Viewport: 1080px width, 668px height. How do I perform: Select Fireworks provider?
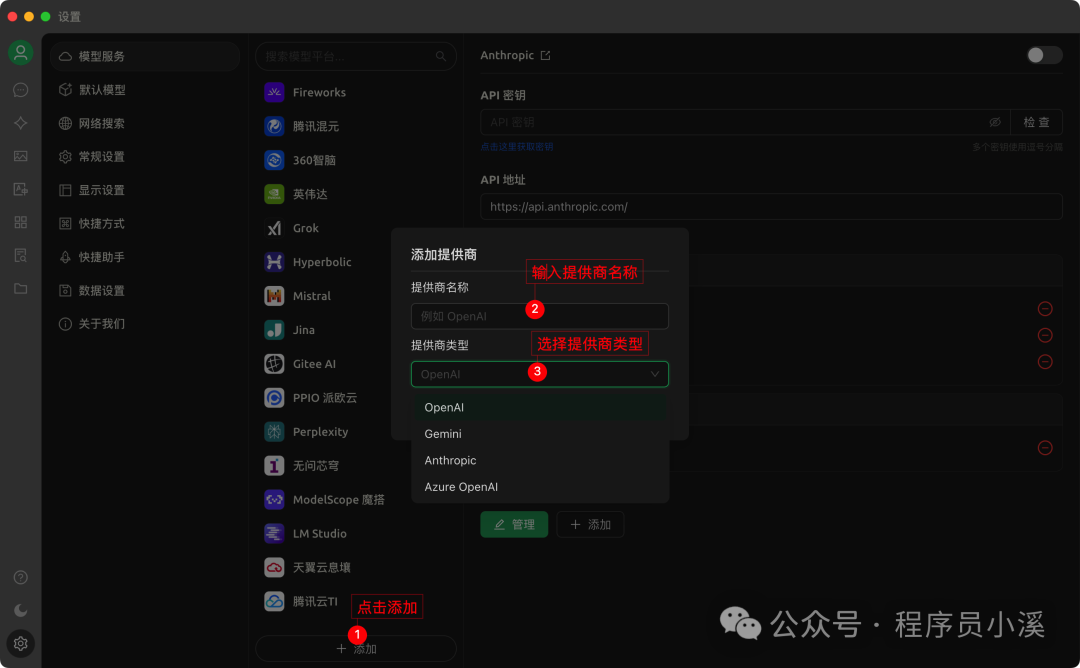(x=355, y=92)
